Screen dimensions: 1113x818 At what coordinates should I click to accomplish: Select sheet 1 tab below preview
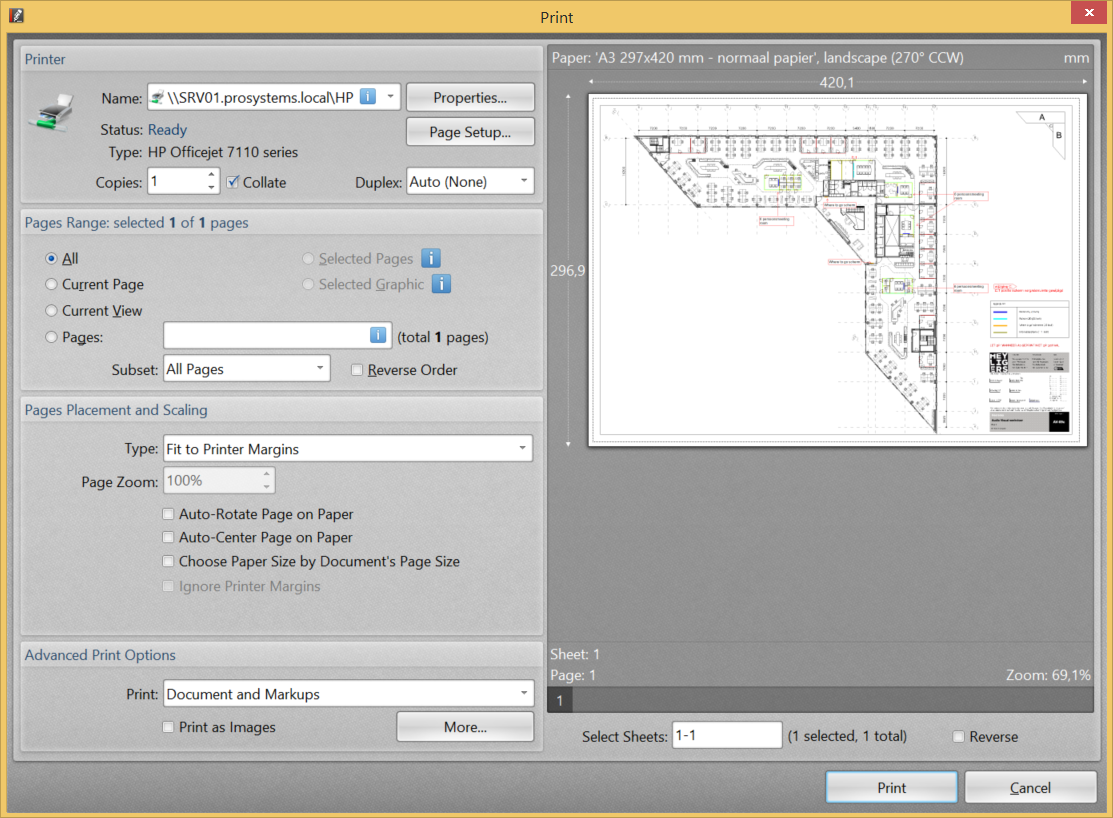point(560,701)
